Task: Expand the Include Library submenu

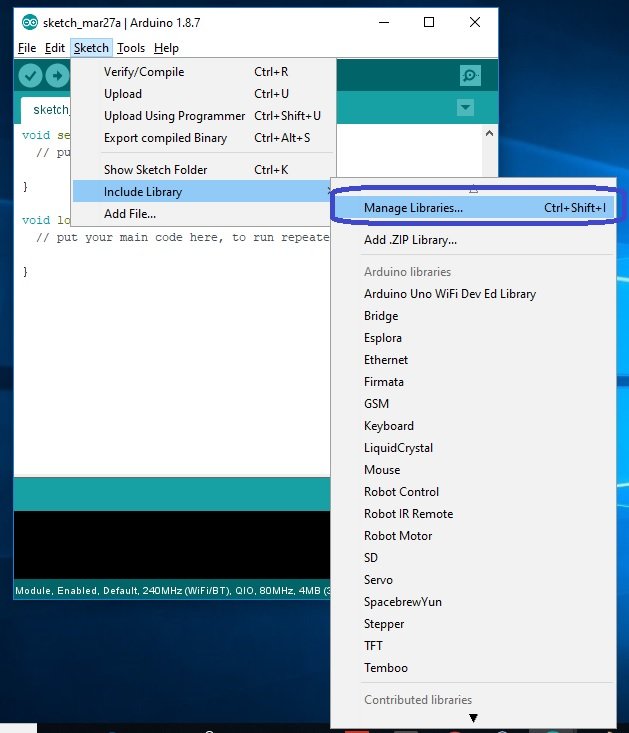Action: click(x=202, y=192)
